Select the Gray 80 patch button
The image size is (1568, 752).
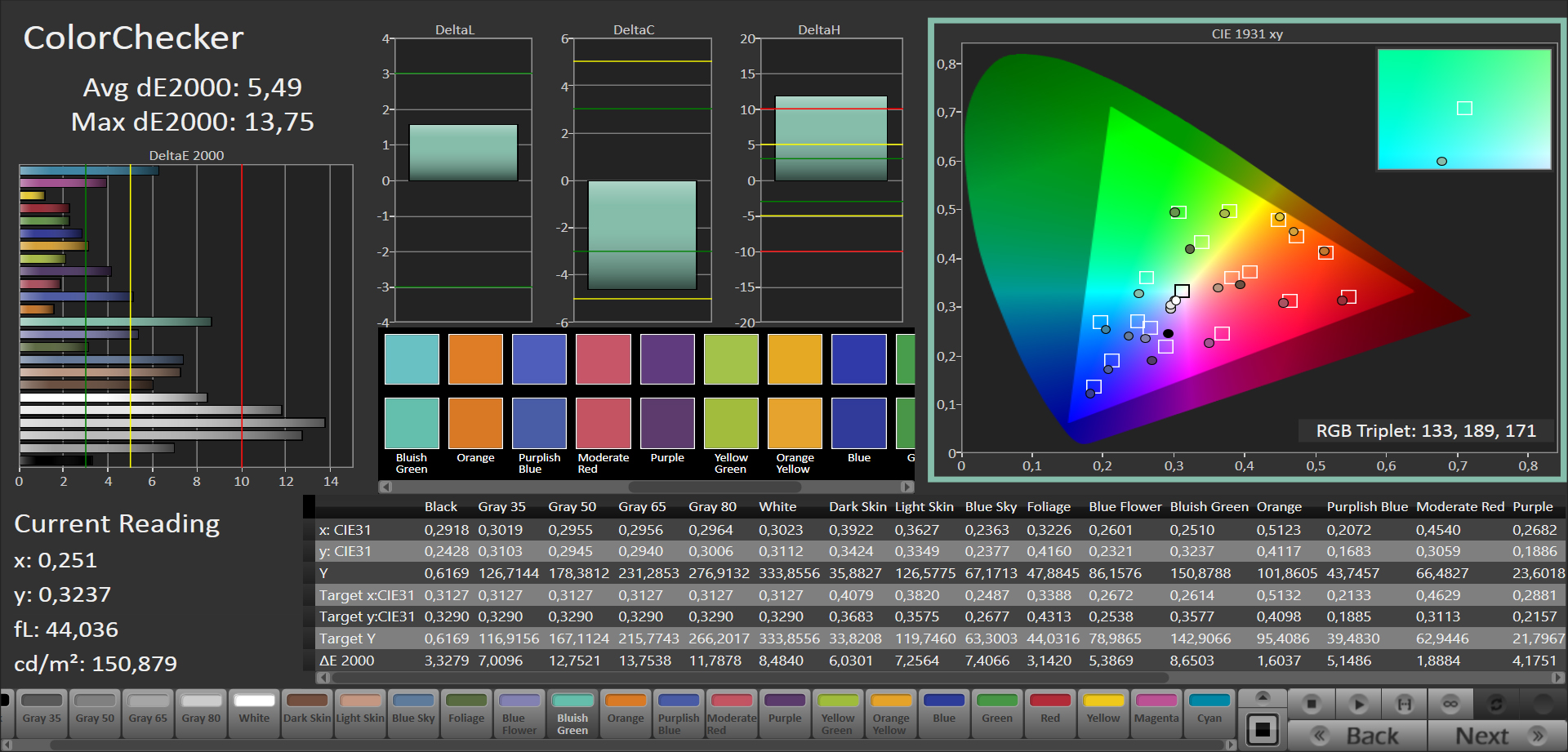point(201,714)
